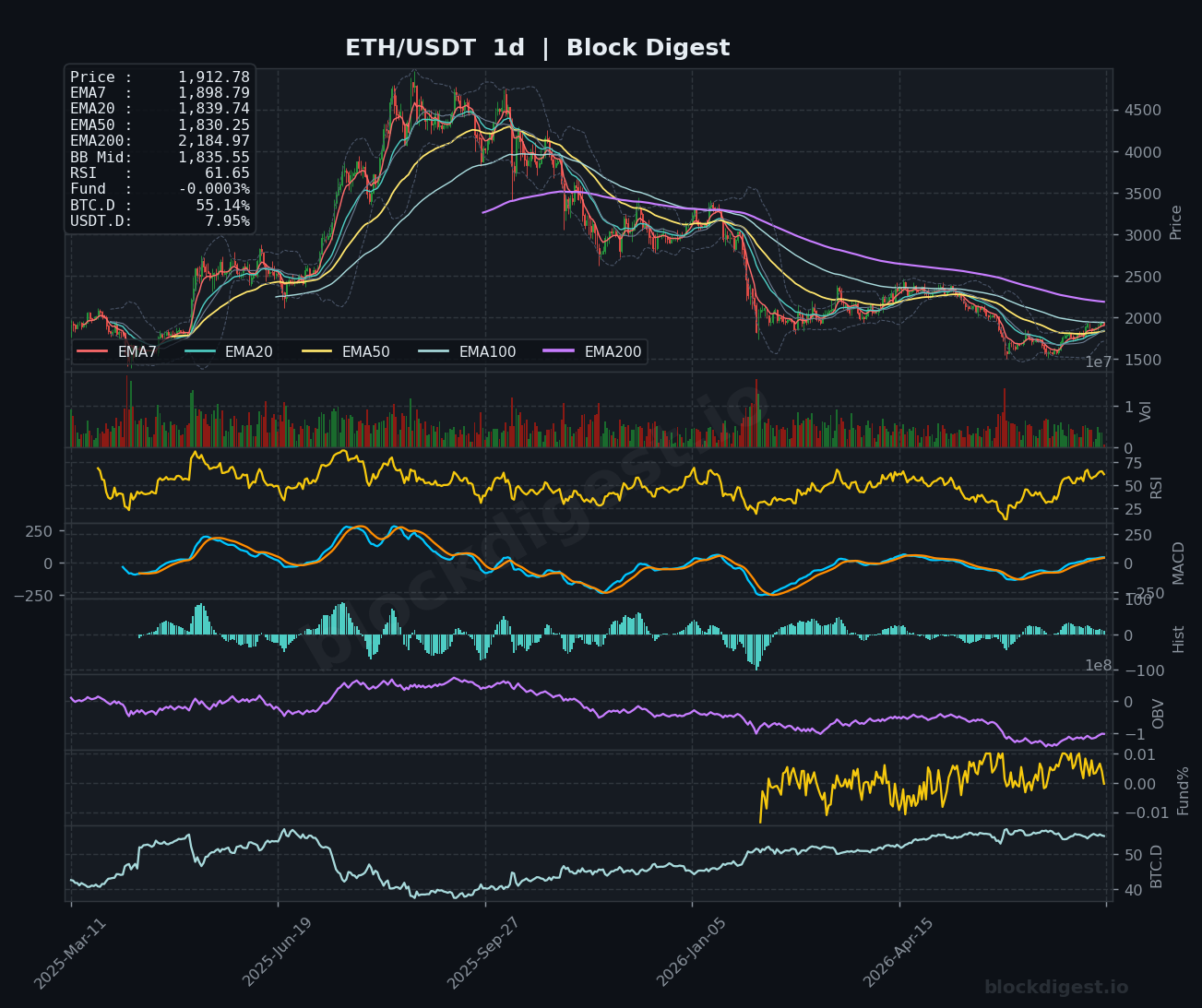Click the USDT.D 7.95% info row

[160, 221]
